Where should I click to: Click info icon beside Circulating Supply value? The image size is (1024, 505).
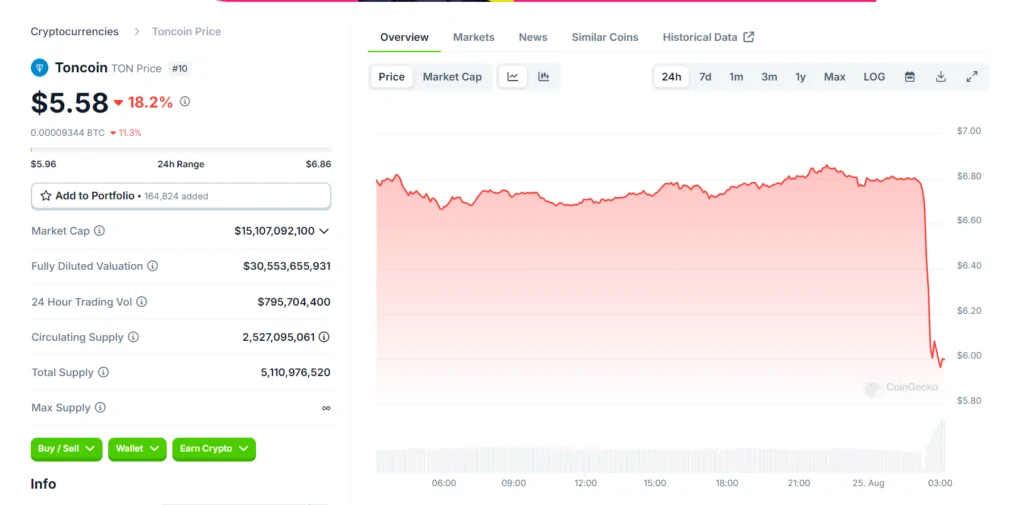(324, 337)
